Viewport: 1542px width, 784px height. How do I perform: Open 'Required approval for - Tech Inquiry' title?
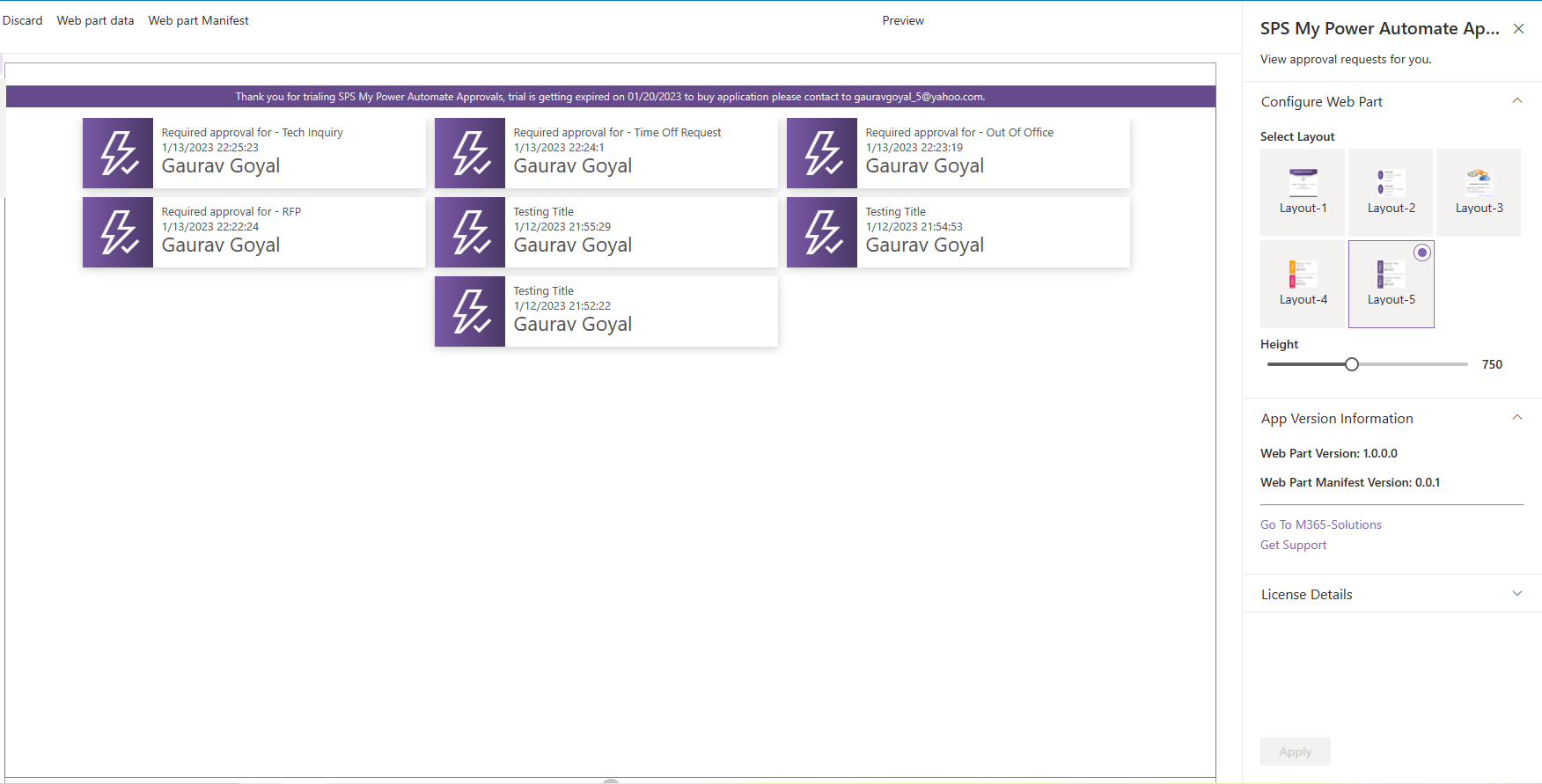pos(252,133)
